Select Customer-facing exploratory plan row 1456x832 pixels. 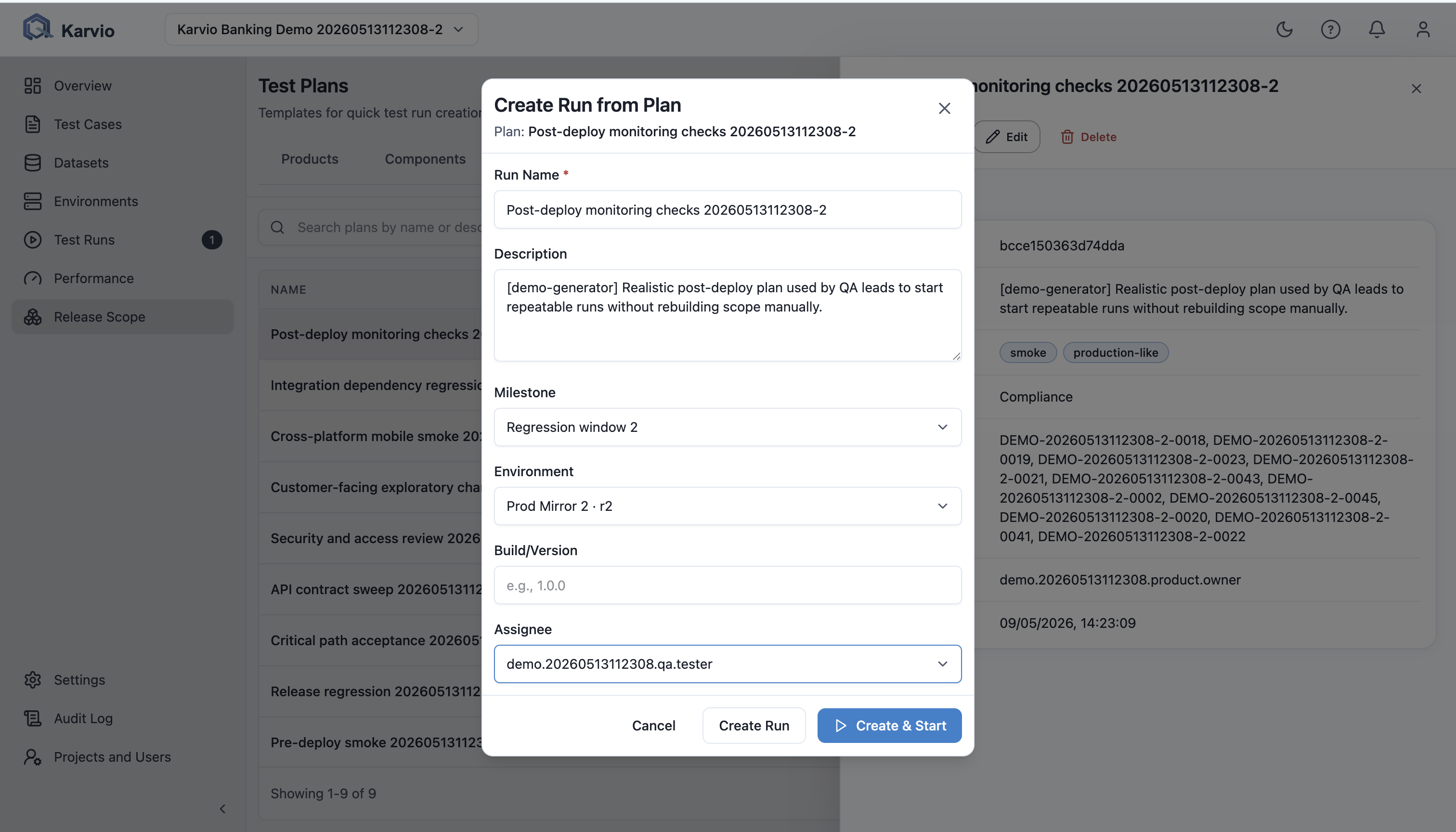[x=370, y=487]
